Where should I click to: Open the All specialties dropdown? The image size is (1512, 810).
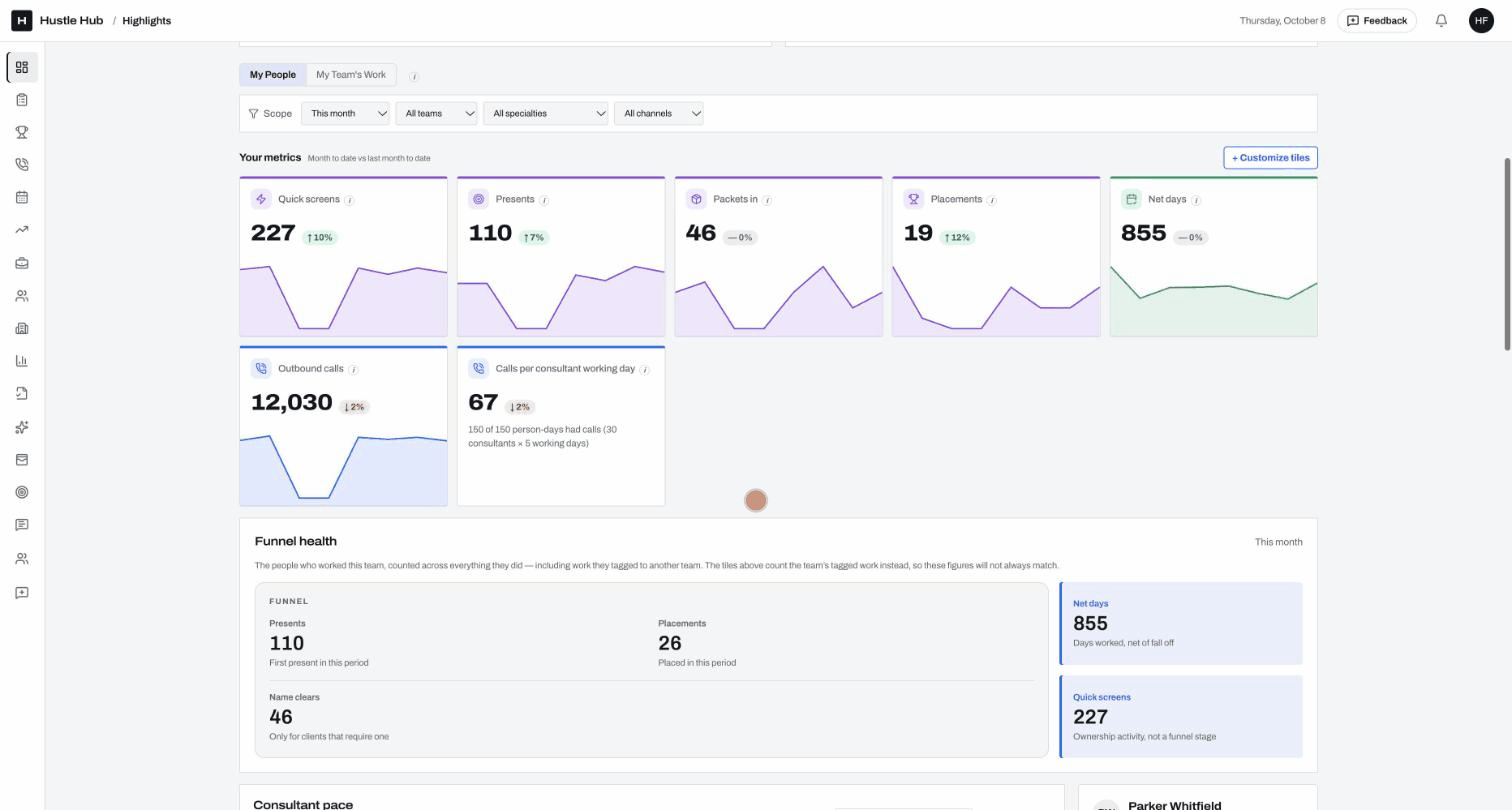tap(546, 113)
